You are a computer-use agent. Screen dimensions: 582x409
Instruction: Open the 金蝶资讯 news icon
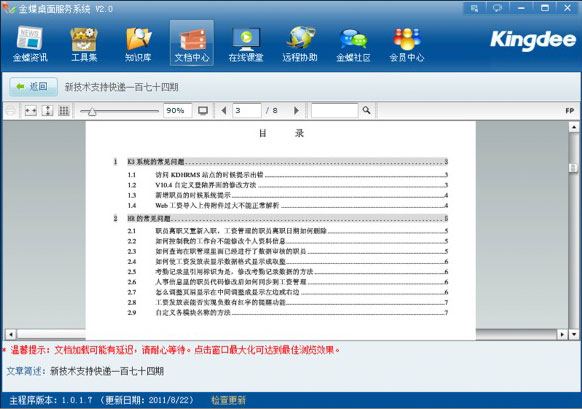coord(30,44)
